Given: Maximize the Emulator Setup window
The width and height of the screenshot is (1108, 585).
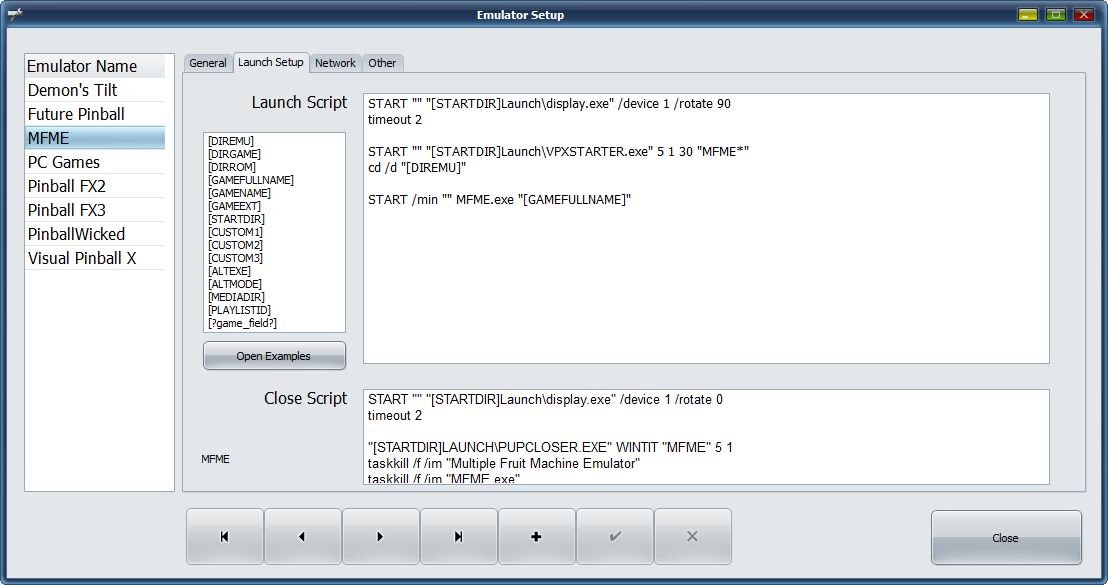Looking at the screenshot, I should pyautogui.click(x=1056, y=14).
